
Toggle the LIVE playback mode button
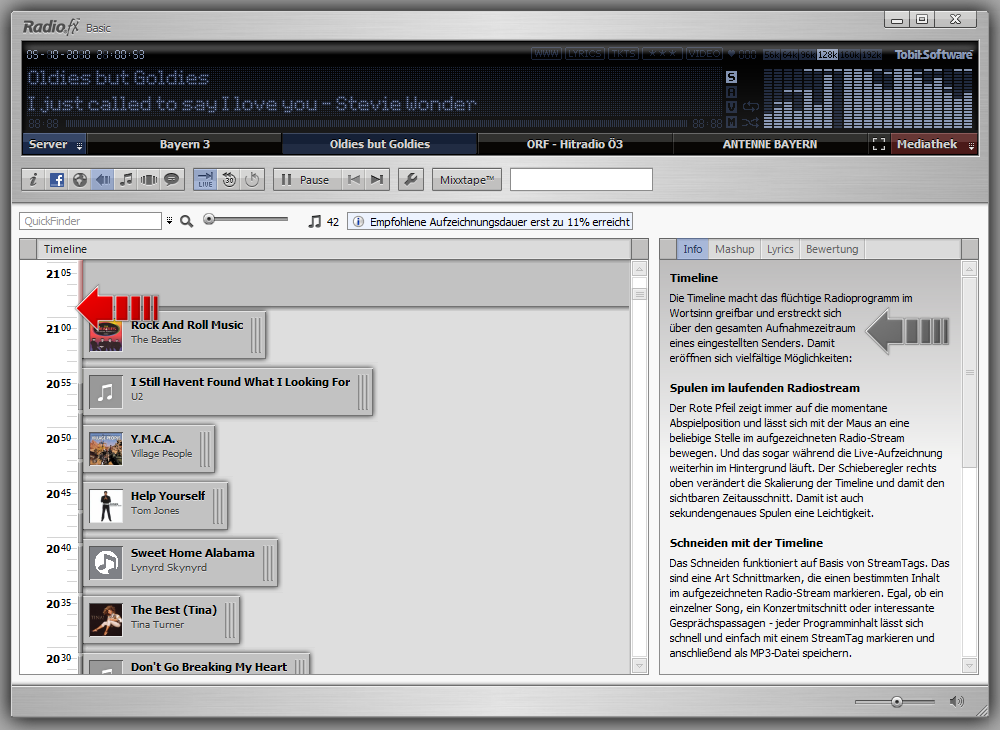[x=205, y=180]
